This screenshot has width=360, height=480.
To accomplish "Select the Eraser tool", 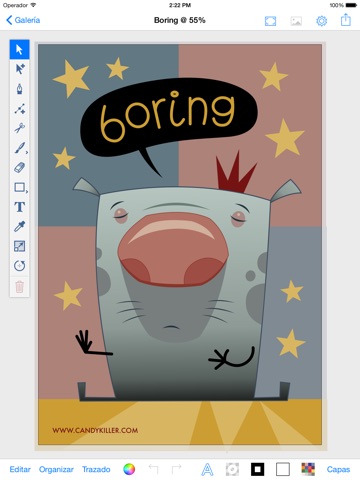I will tap(19, 167).
